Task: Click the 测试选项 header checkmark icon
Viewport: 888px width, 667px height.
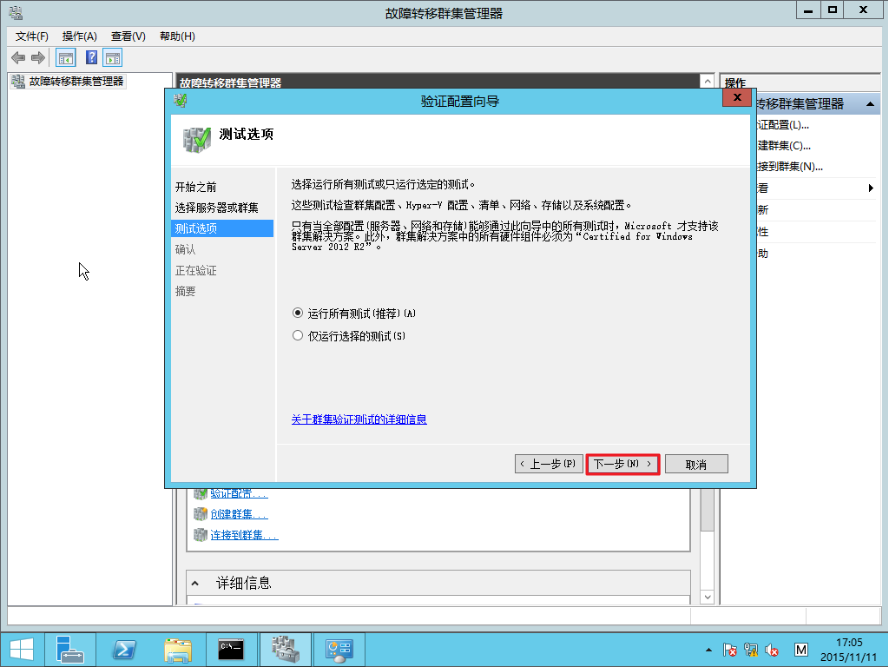Action: pyautogui.click(x=197, y=140)
